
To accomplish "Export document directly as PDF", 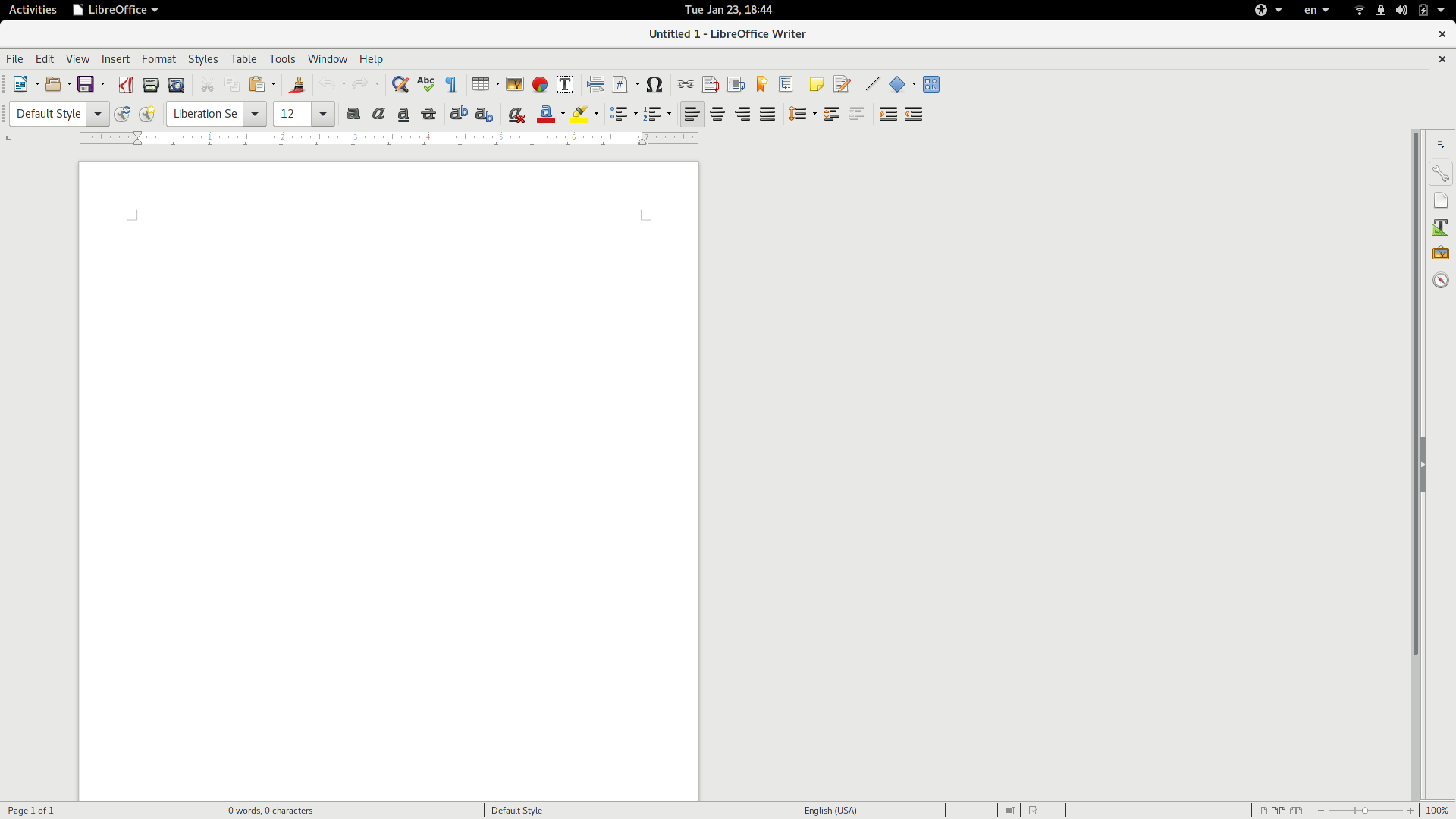I will point(126,84).
